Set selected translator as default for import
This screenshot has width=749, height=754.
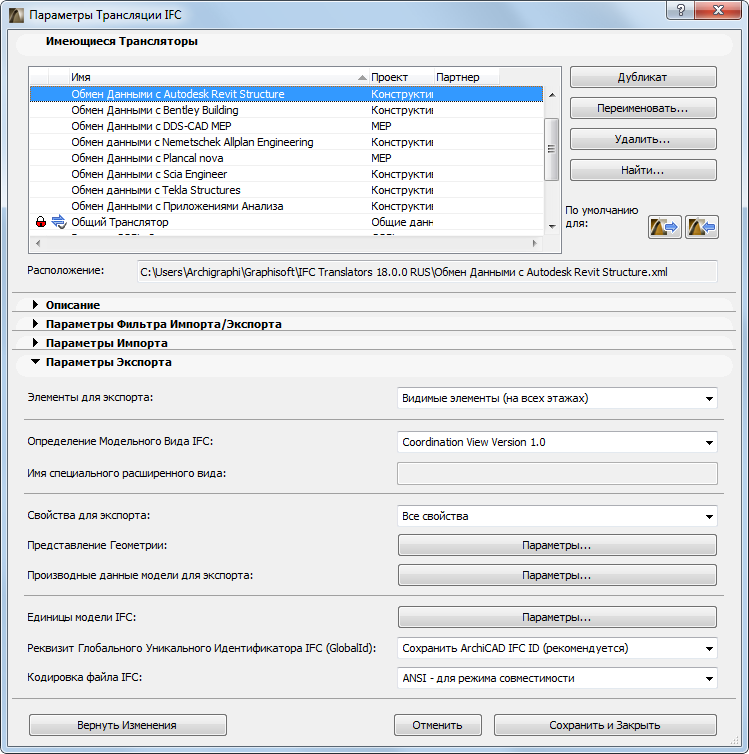coord(701,227)
